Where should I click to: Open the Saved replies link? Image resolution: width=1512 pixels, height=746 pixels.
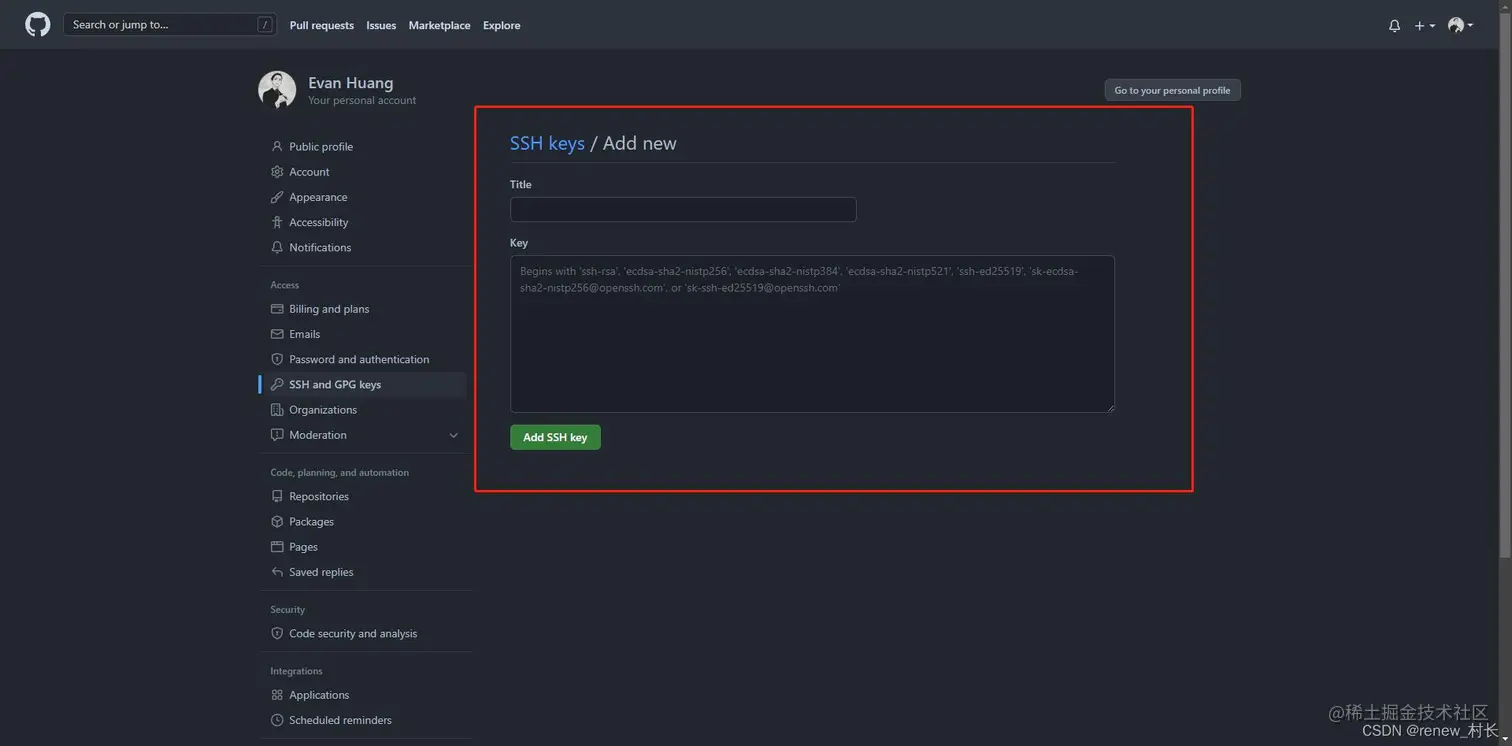(321, 572)
